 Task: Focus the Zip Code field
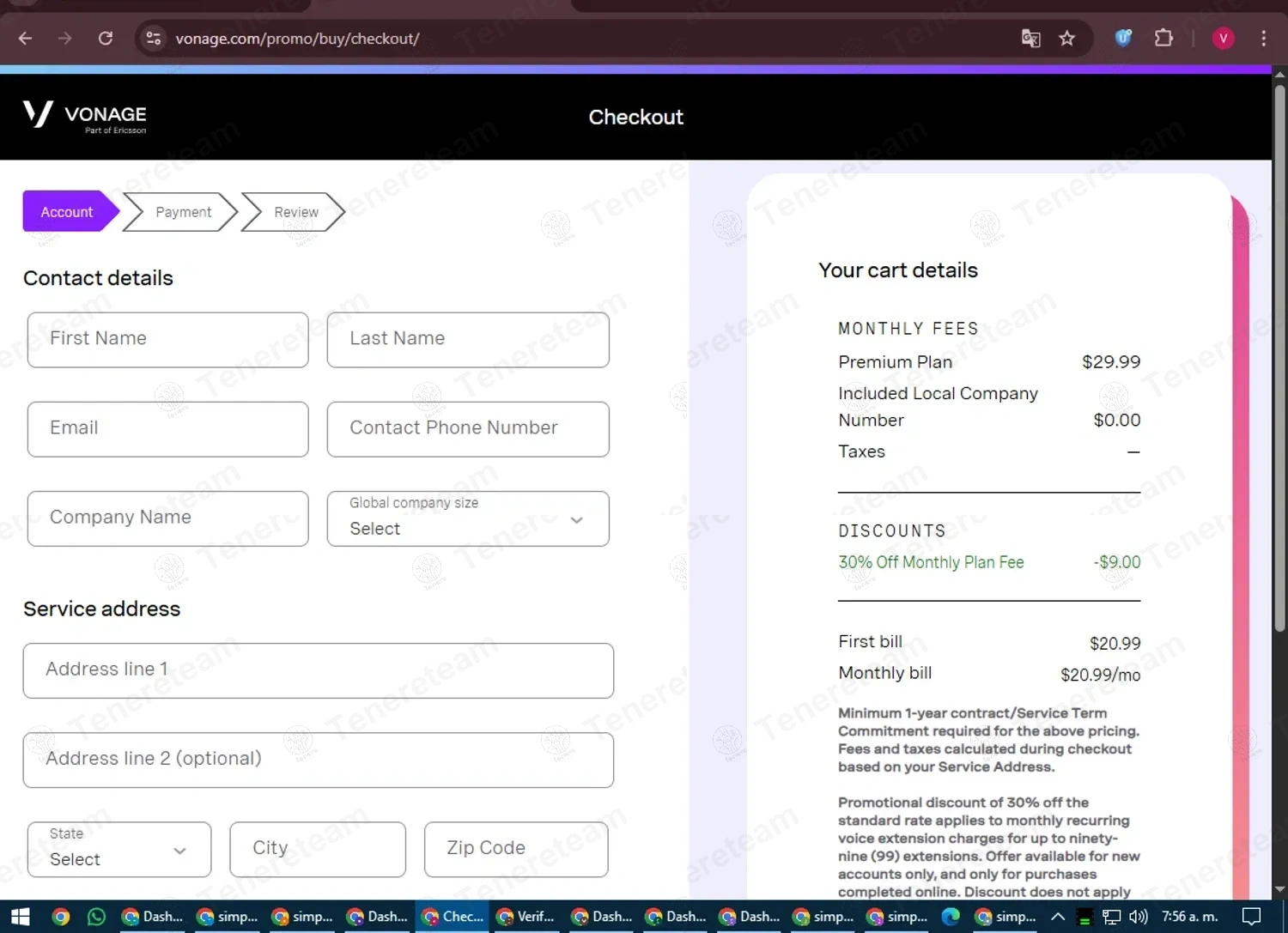(516, 850)
